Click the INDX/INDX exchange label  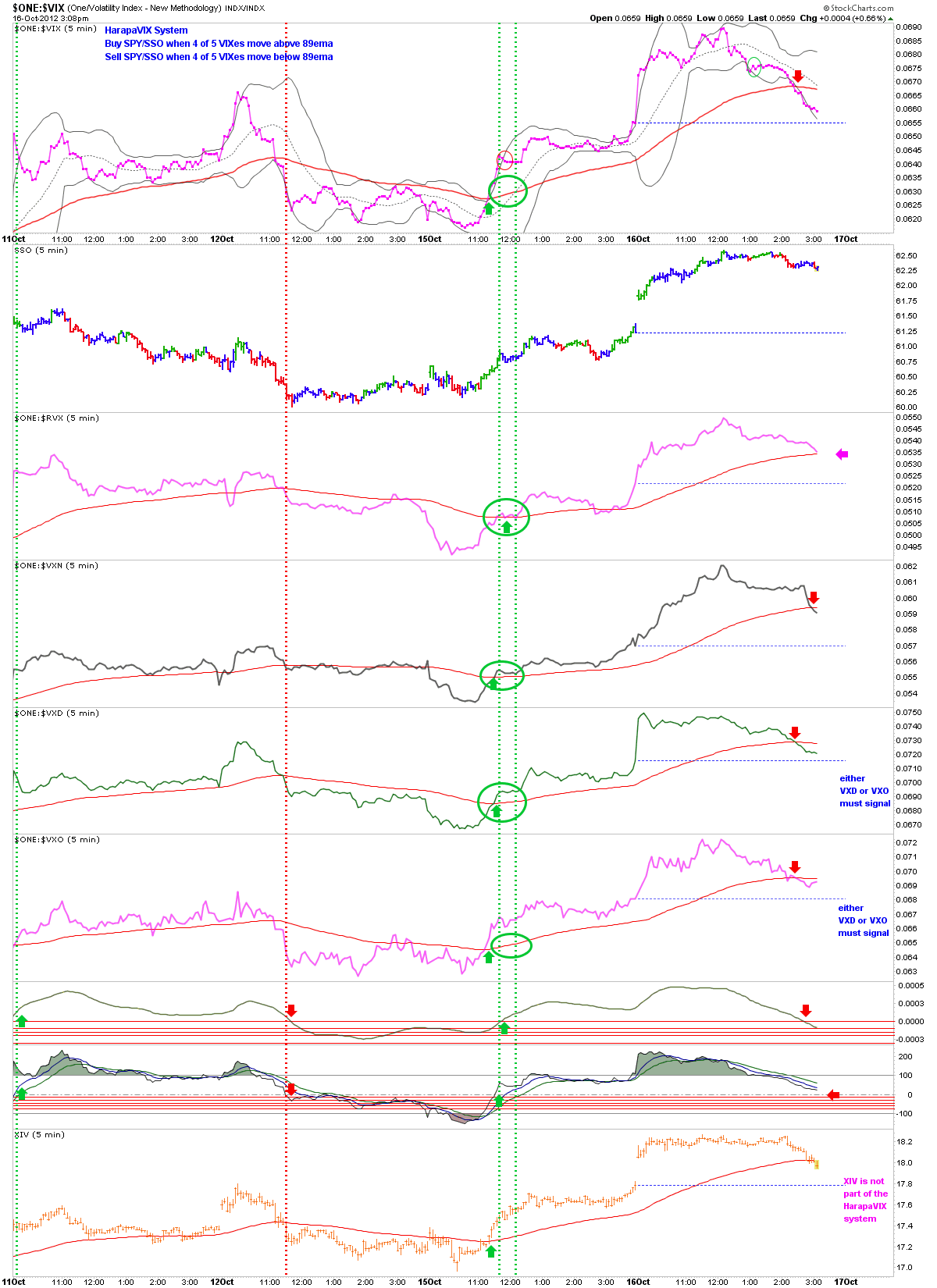pyautogui.click(x=244, y=8)
